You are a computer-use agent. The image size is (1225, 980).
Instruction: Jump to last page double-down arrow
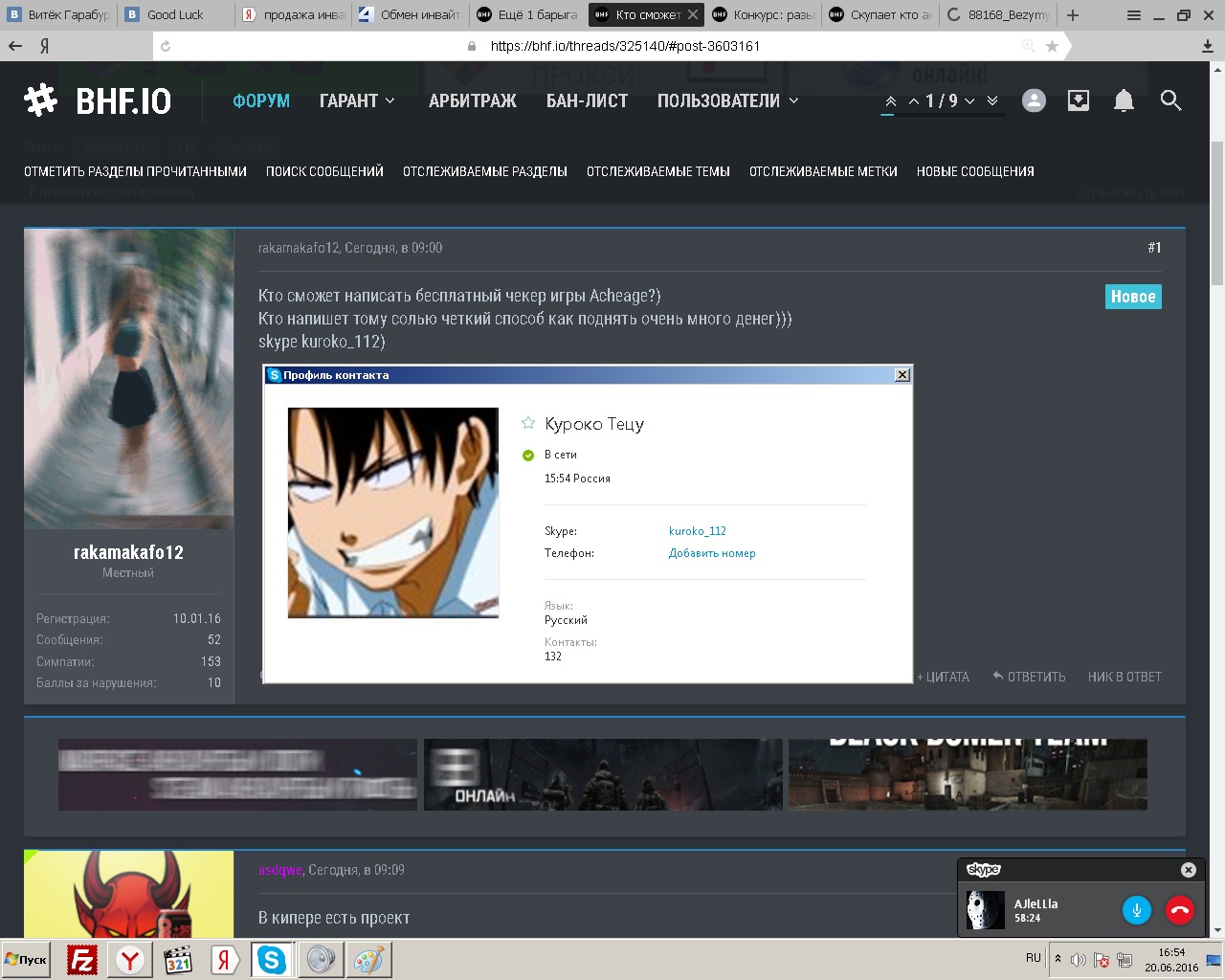[992, 101]
